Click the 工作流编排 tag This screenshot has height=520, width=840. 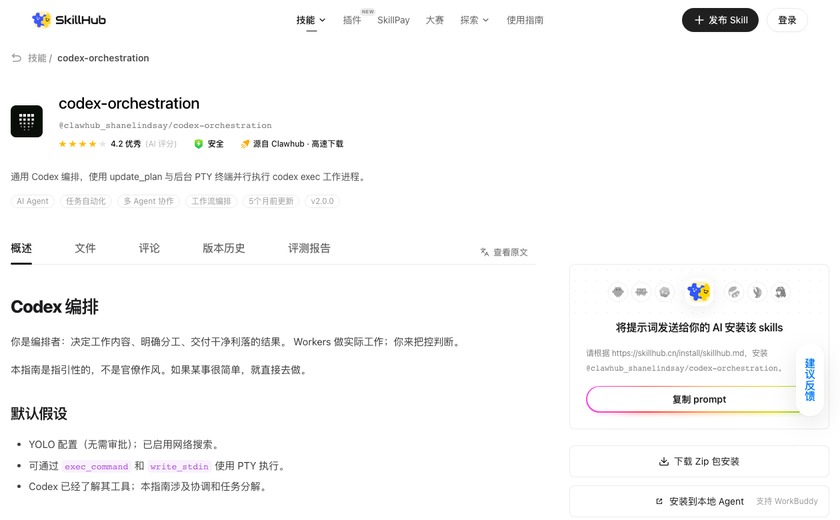211,201
